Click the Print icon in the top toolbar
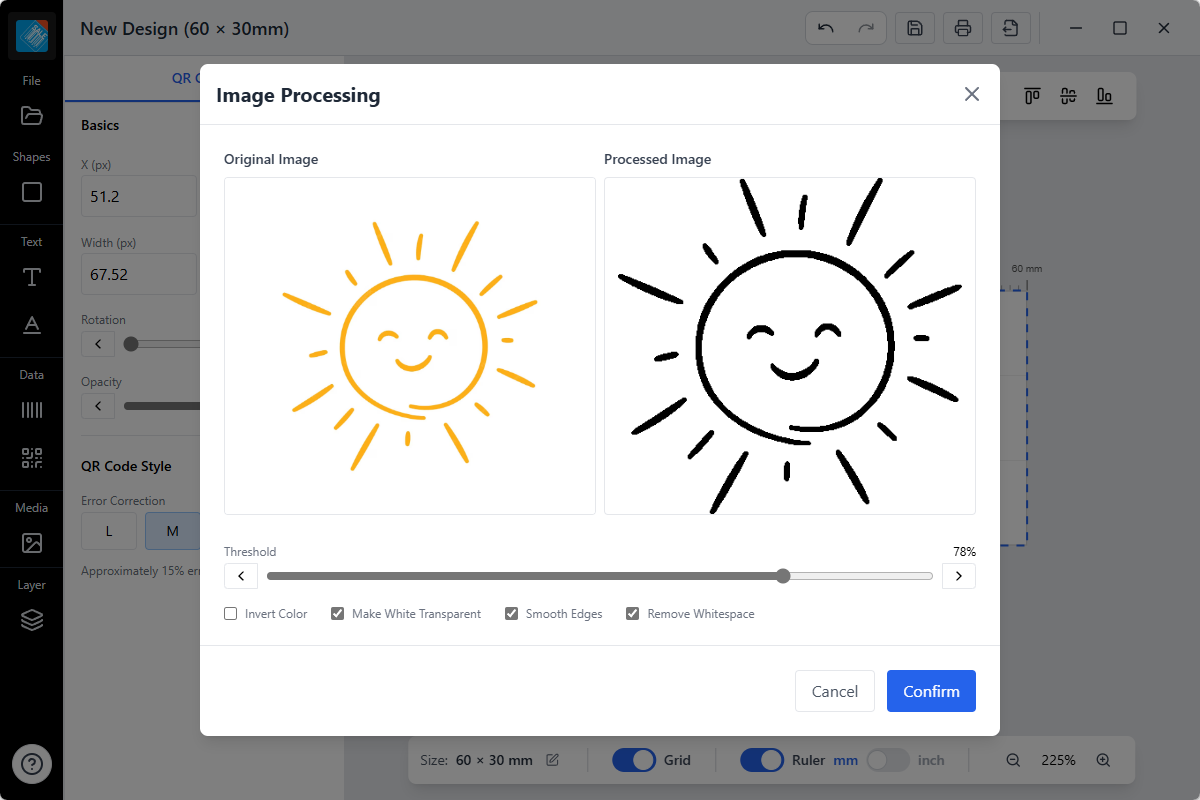 click(962, 28)
